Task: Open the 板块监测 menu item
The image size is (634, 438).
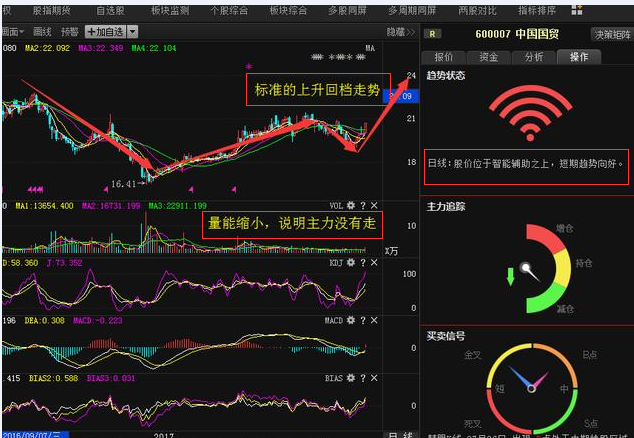Action: 170,11
